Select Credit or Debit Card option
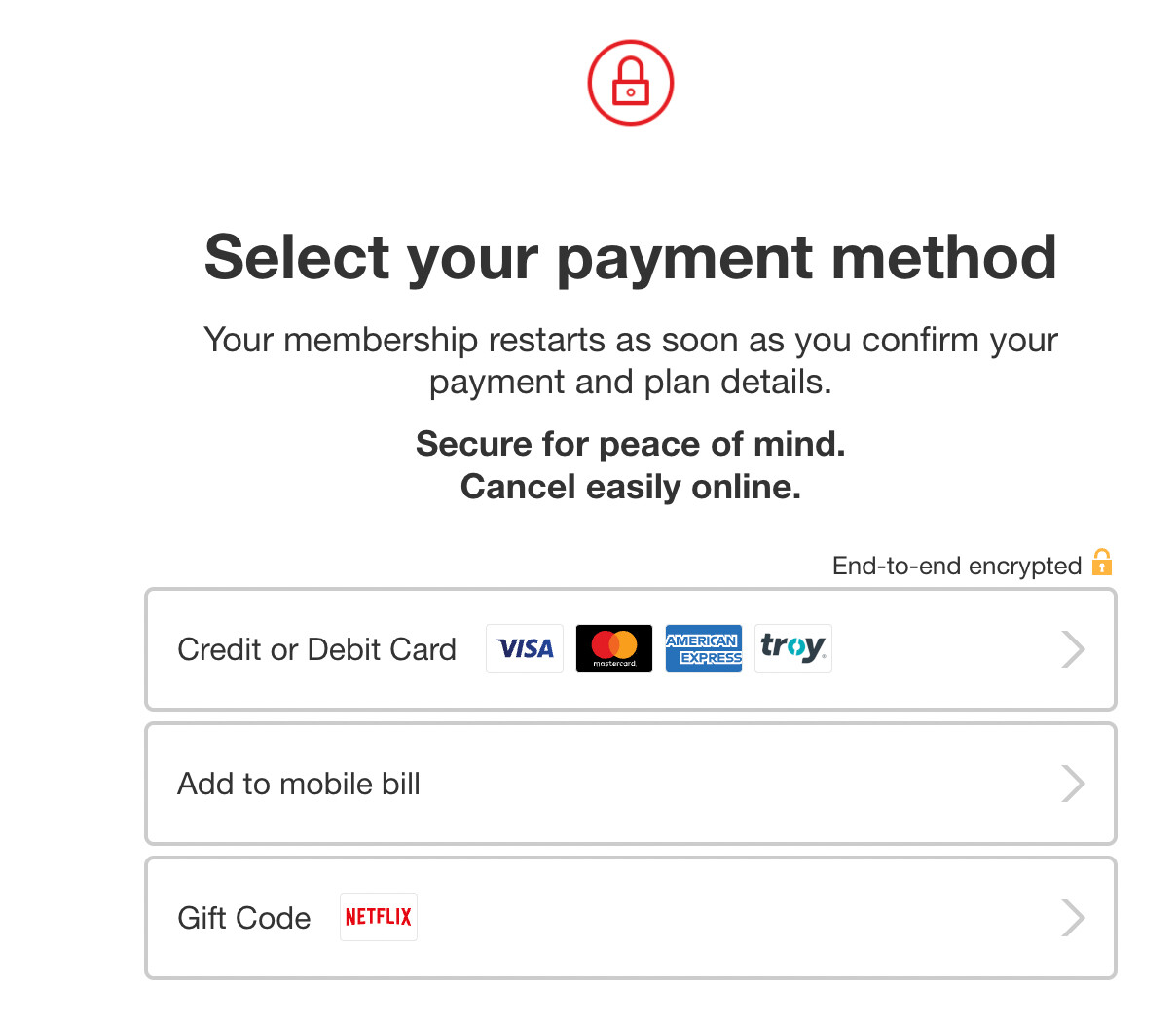The height and width of the screenshot is (1024, 1176). (631, 649)
